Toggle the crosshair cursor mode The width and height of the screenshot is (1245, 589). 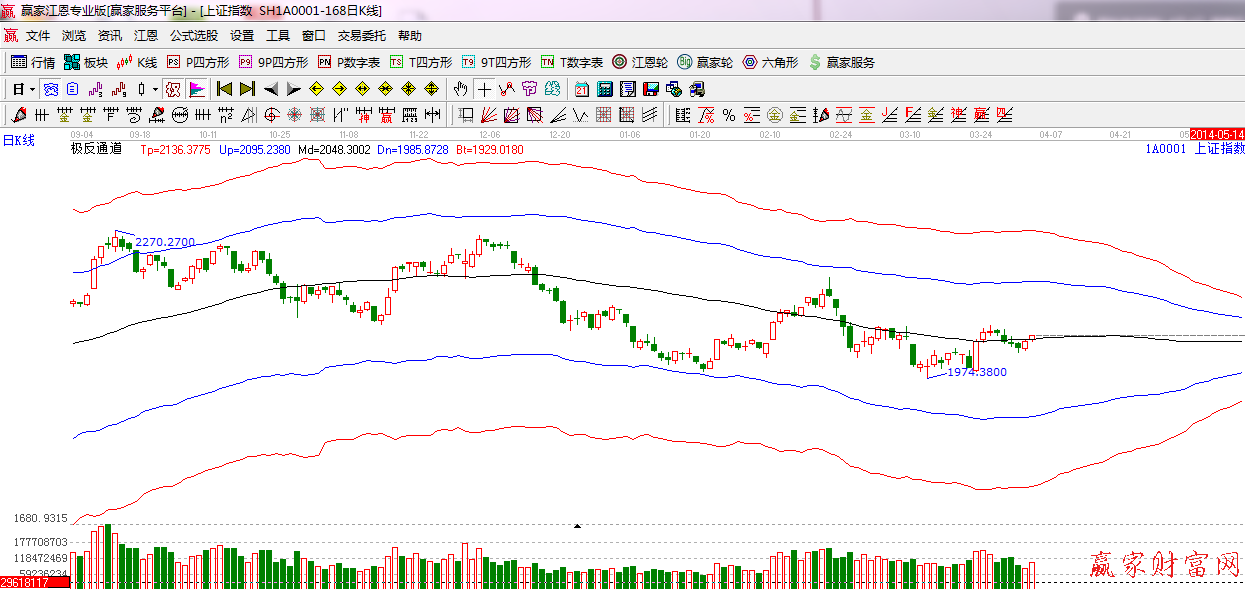[x=484, y=89]
